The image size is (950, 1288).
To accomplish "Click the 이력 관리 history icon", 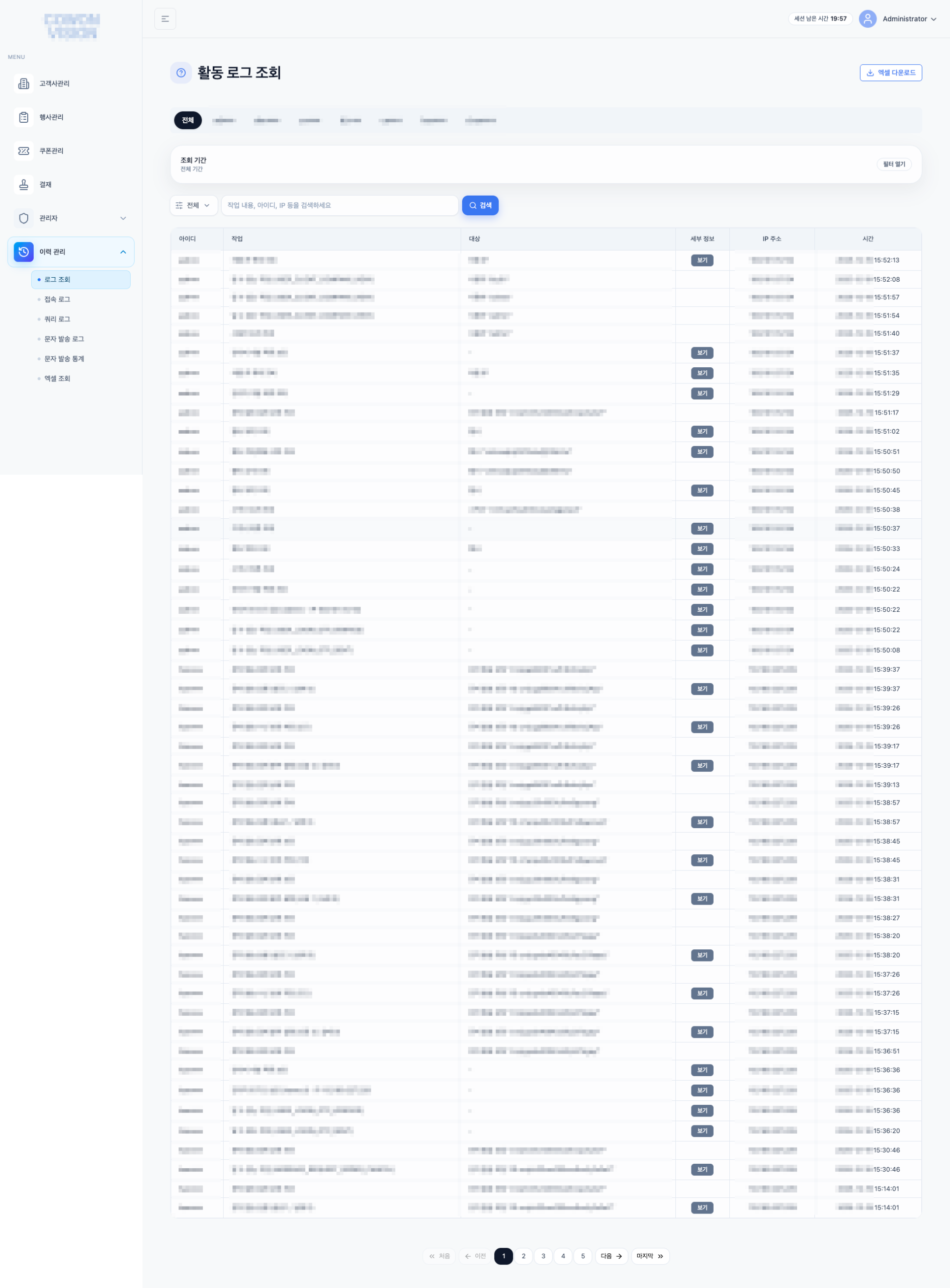I will [24, 252].
